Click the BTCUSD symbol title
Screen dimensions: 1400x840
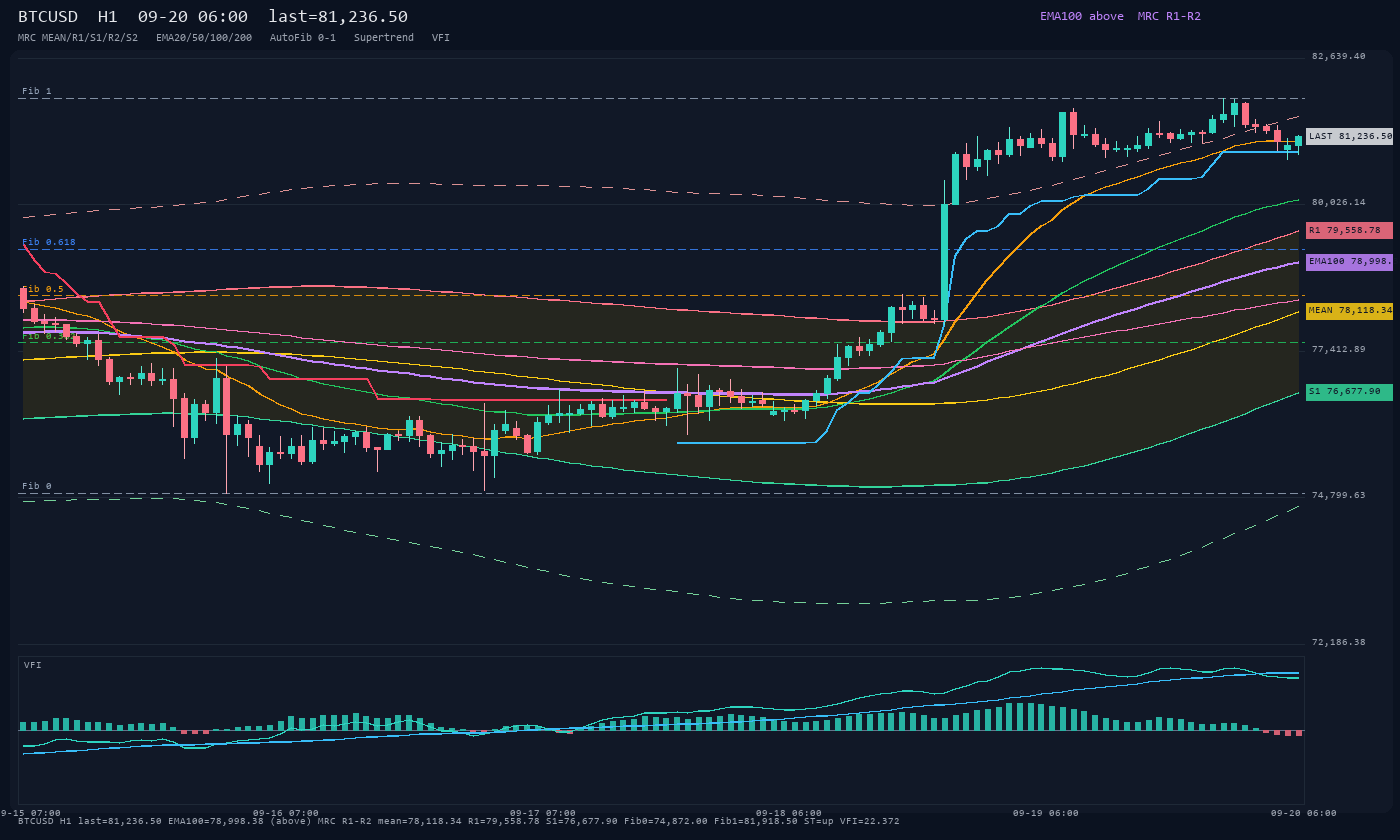(x=48, y=17)
